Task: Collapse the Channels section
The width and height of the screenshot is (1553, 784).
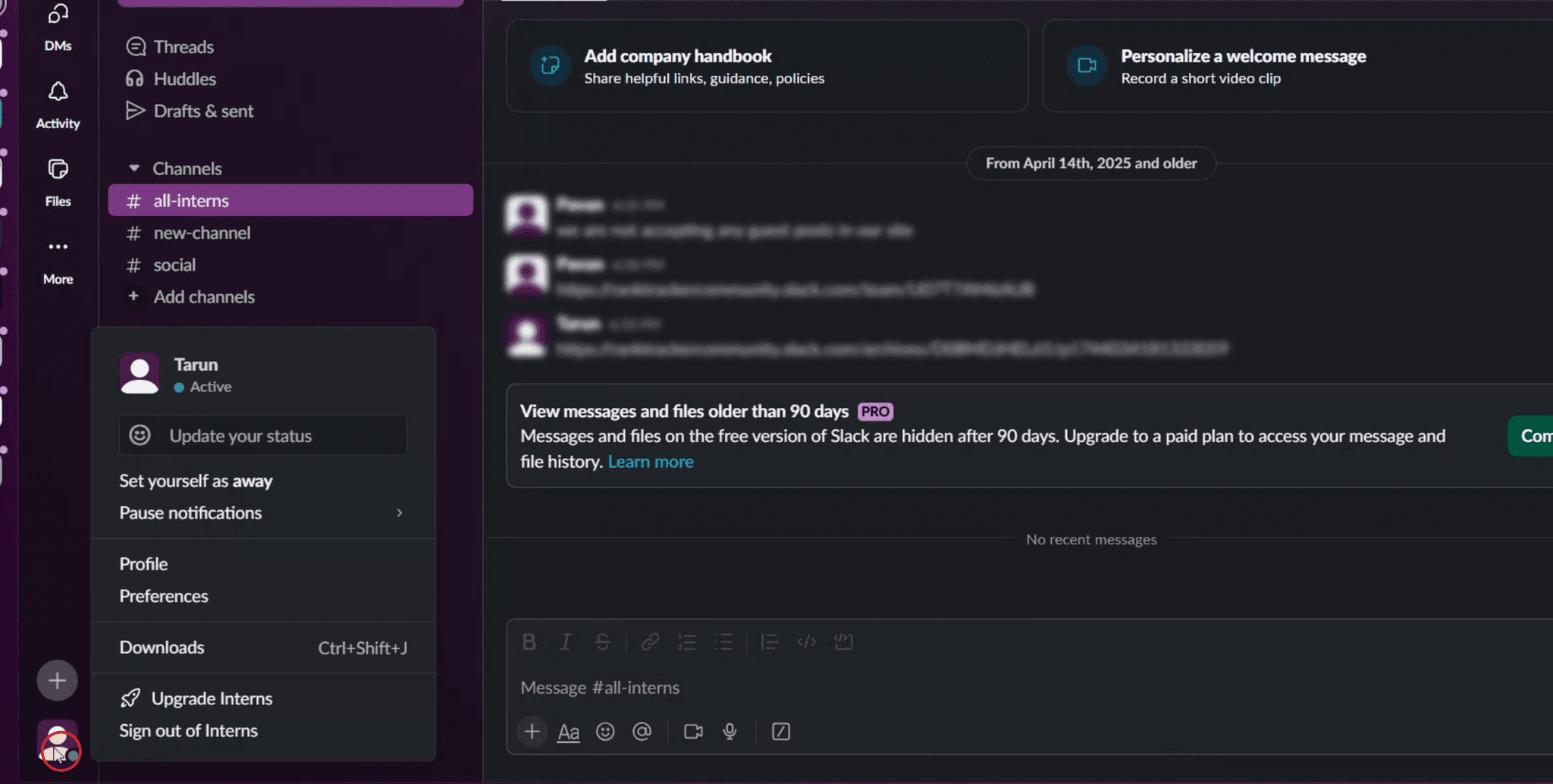Action: pyautogui.click(x=134, y=168)
